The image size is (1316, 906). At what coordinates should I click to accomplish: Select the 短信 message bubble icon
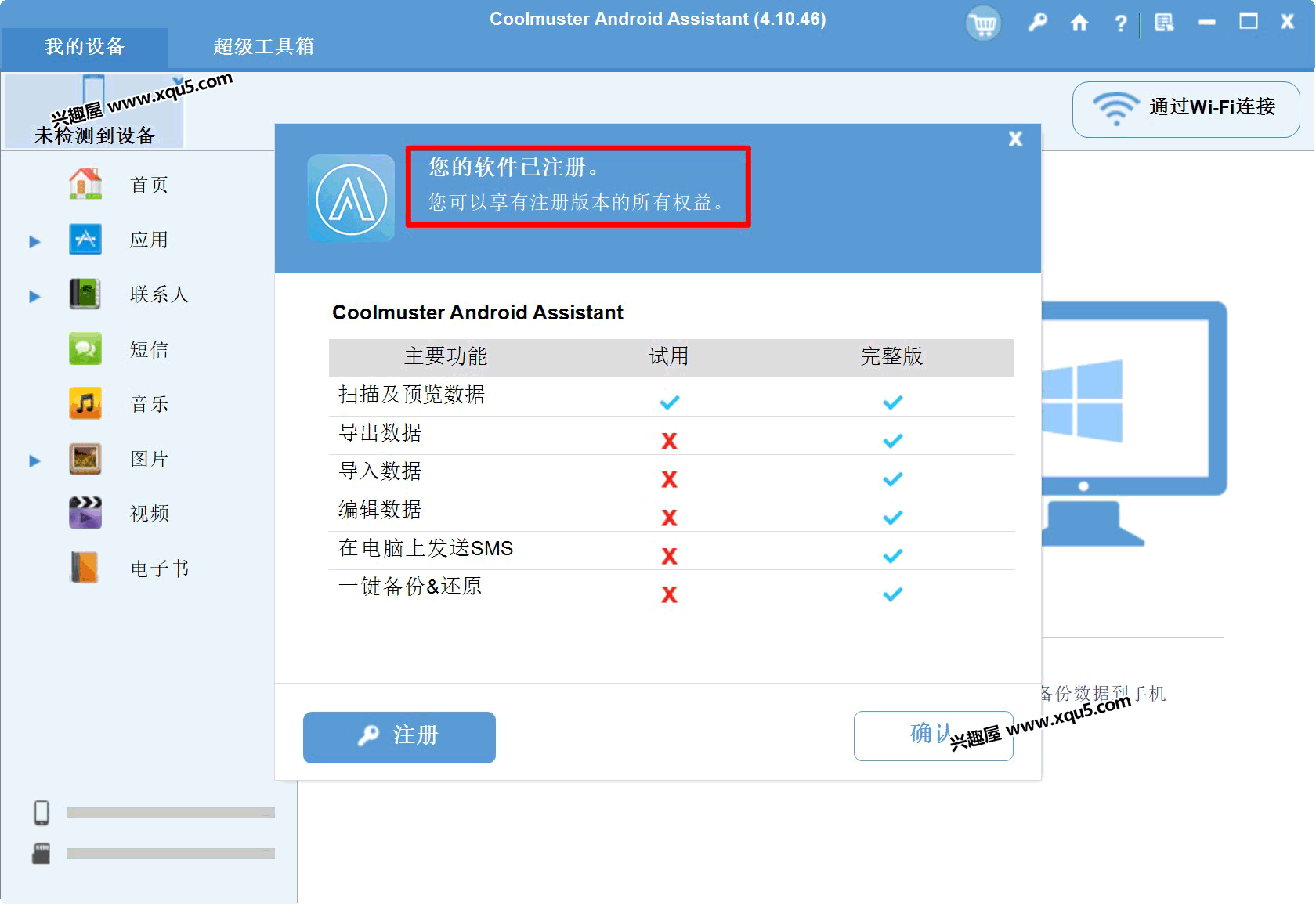click(x=85, y=348)
